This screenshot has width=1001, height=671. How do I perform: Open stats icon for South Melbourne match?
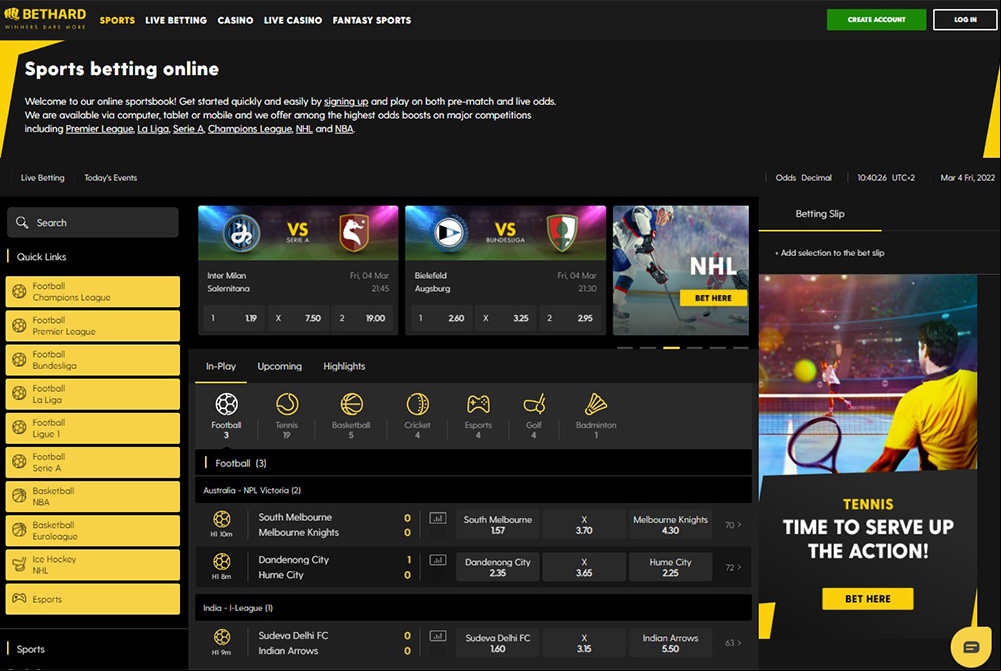point(438,518)
